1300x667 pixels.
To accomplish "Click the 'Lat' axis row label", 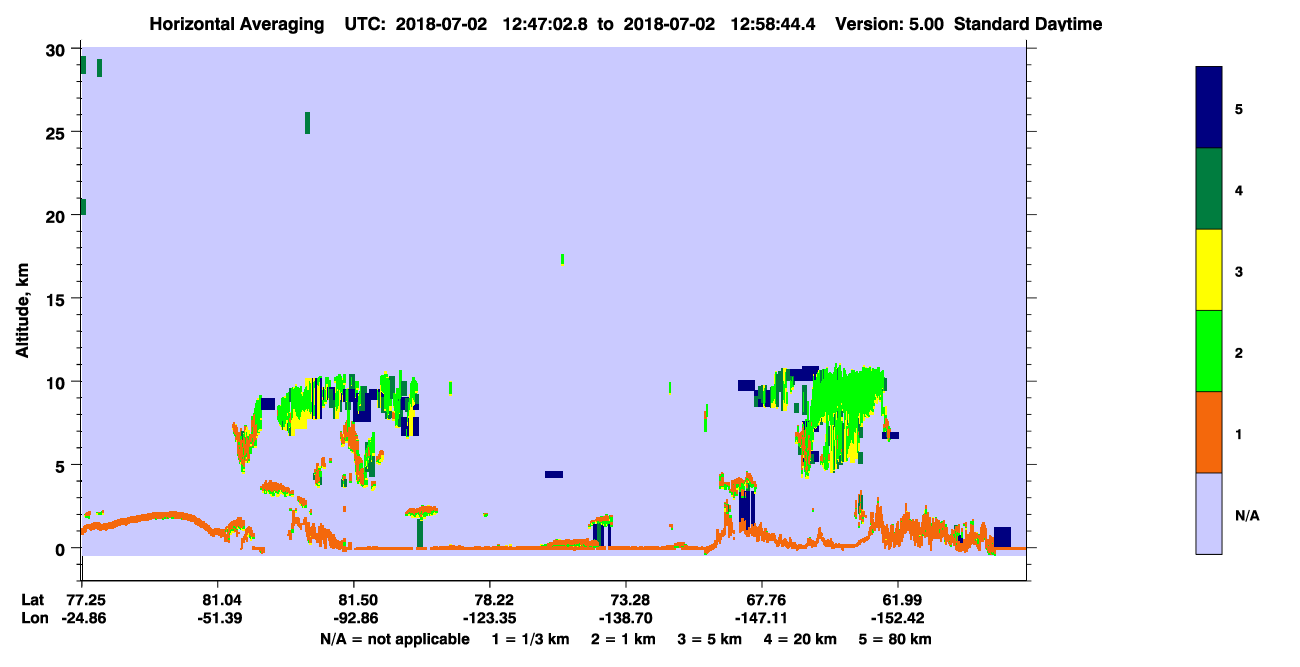I will [33, 600].
